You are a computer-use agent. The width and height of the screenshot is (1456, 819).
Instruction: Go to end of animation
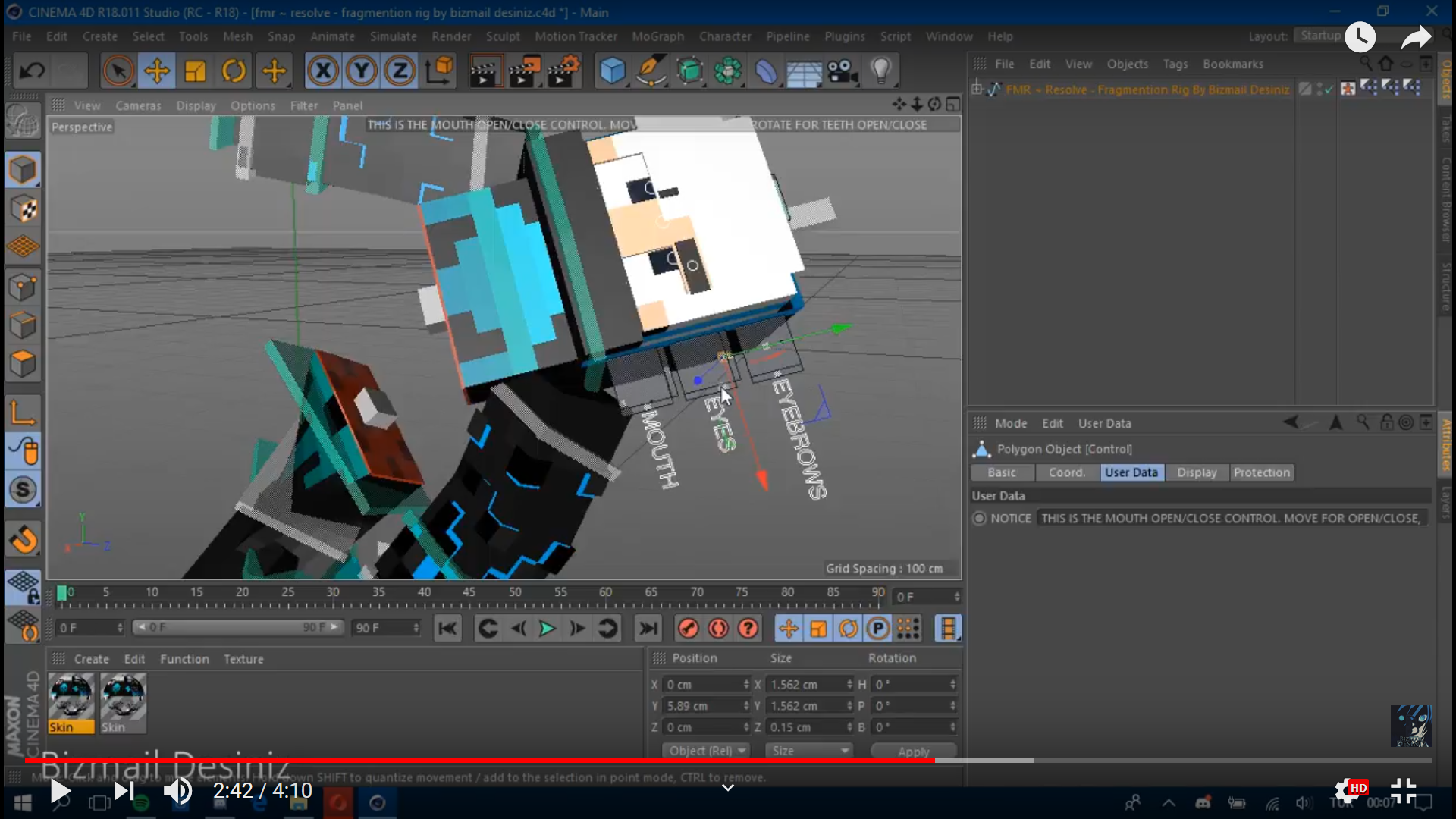click(x=648, y=628)
